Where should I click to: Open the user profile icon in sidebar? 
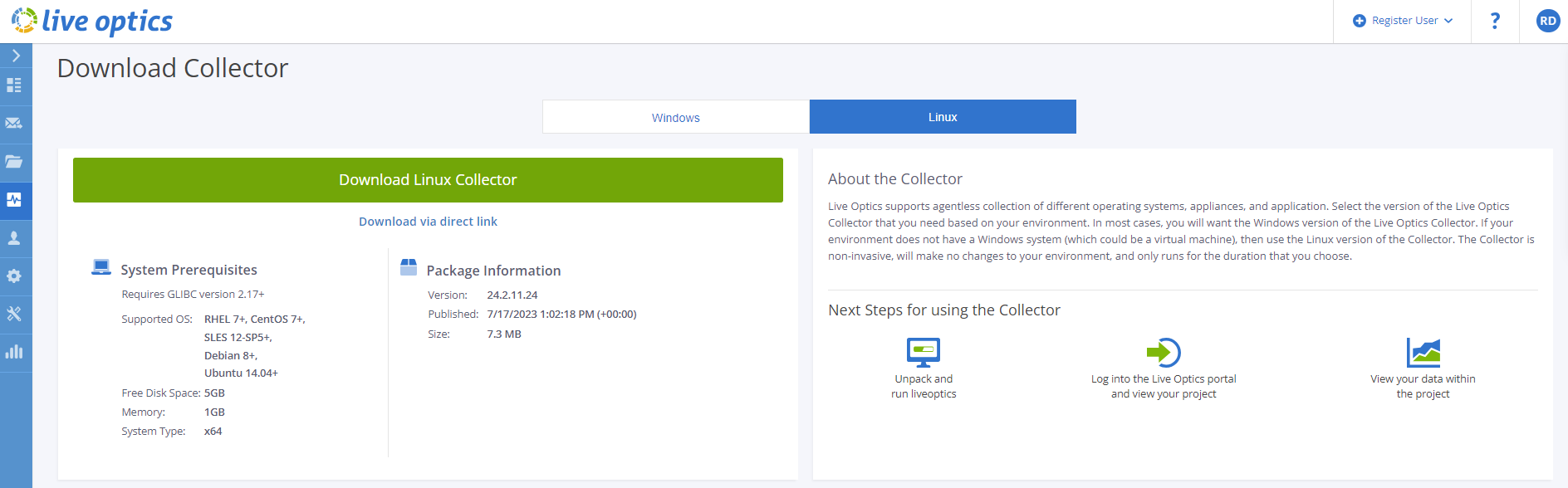coord(14,238)
